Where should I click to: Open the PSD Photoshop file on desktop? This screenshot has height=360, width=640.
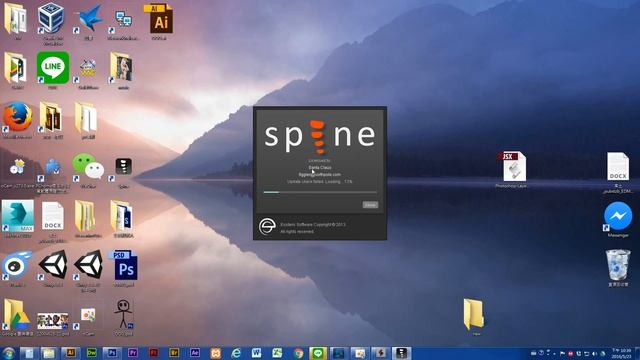(x=124, y=266)
